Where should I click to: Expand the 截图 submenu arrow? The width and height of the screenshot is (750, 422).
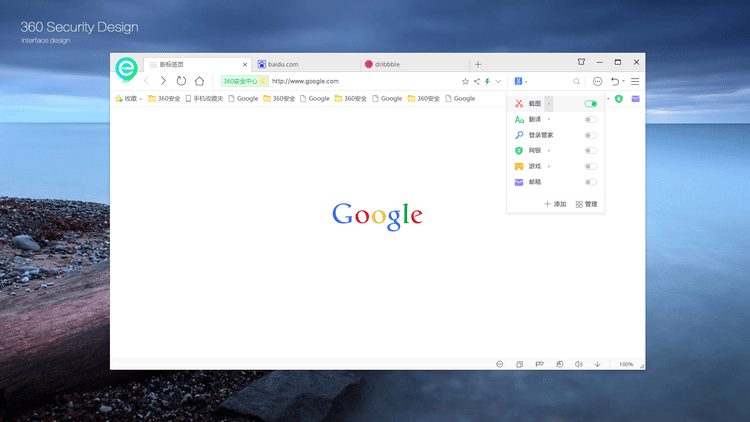[548, 104]
